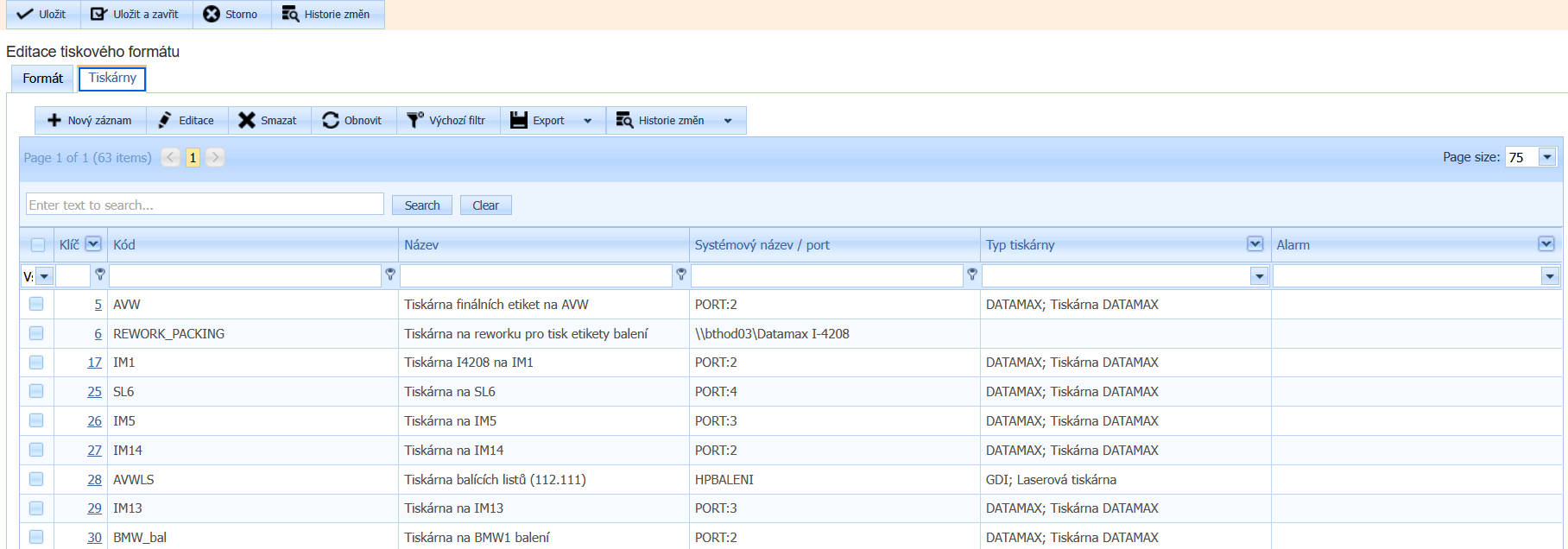Screen dimensions: 1568x549
Task: Open Typ tiskárny filter dropdown
Action: (x=1259, y=276)
